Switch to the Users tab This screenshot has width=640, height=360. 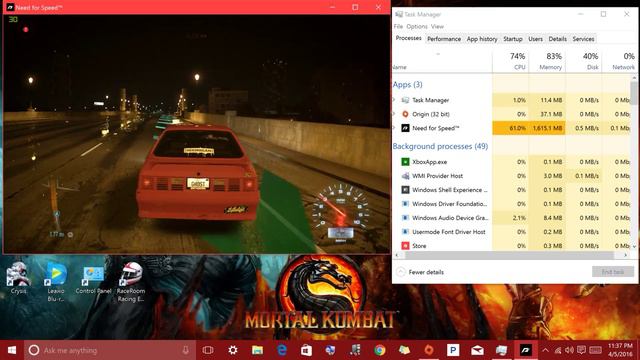pos(536,39)
